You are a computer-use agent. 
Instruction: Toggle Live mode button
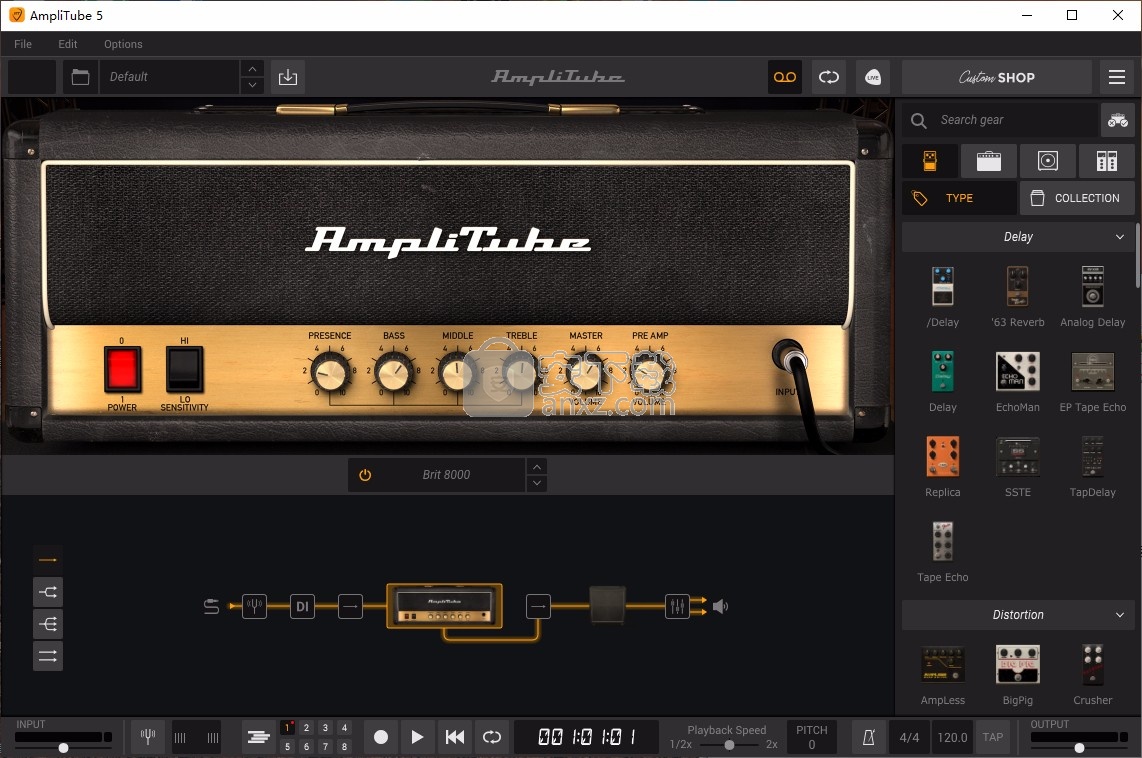pyautogui.click(x=873, y=76)
